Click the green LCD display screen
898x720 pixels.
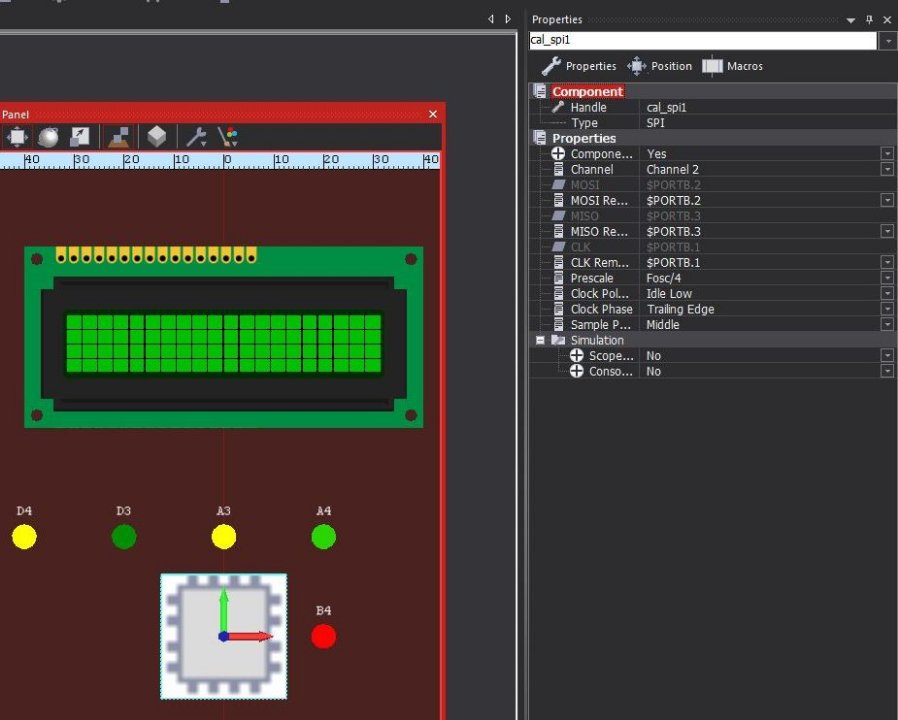click(224, 344)
